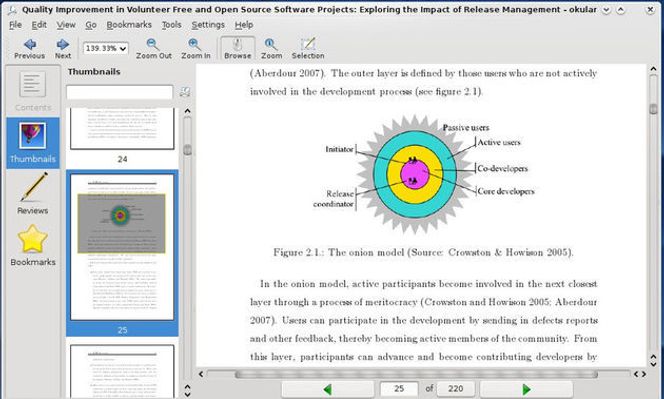Click the 'Passive users' label in figure
664x399 pixels.
466,127
